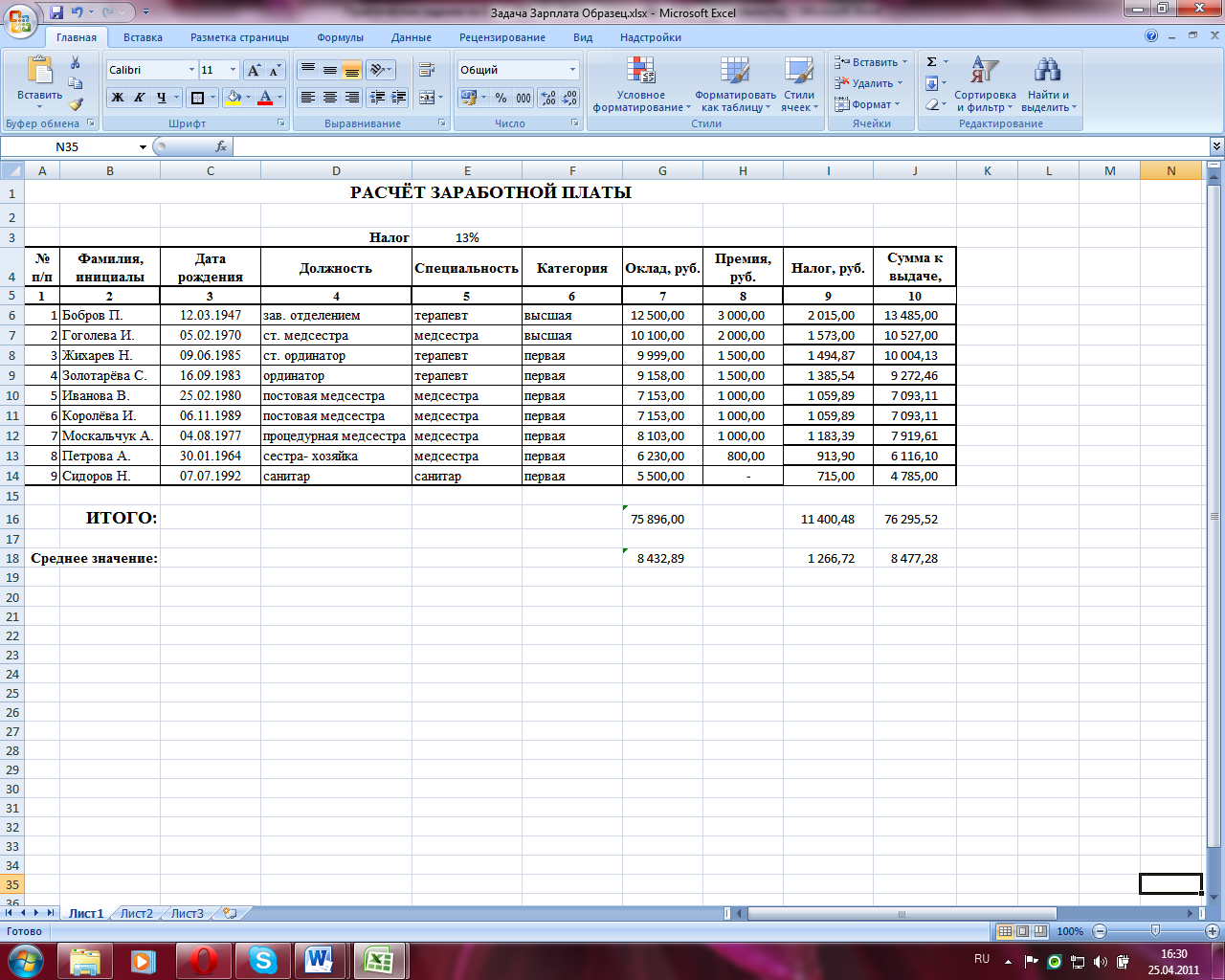Click the Align Top icon
The image size is (1225, 980).
coord(307,70)
